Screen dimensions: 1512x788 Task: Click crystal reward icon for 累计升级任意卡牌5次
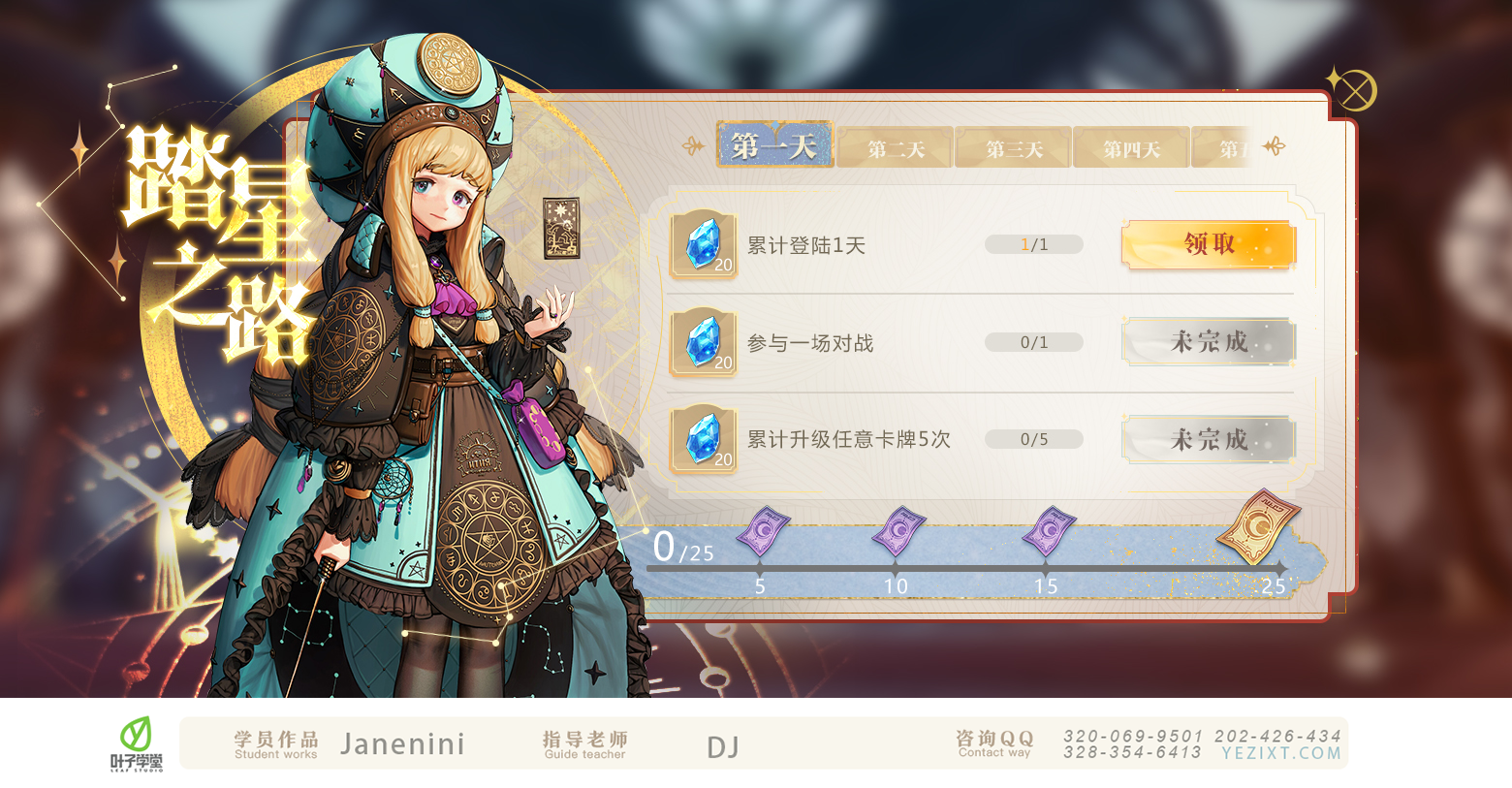pyautogui.click(x=704, y=440)
